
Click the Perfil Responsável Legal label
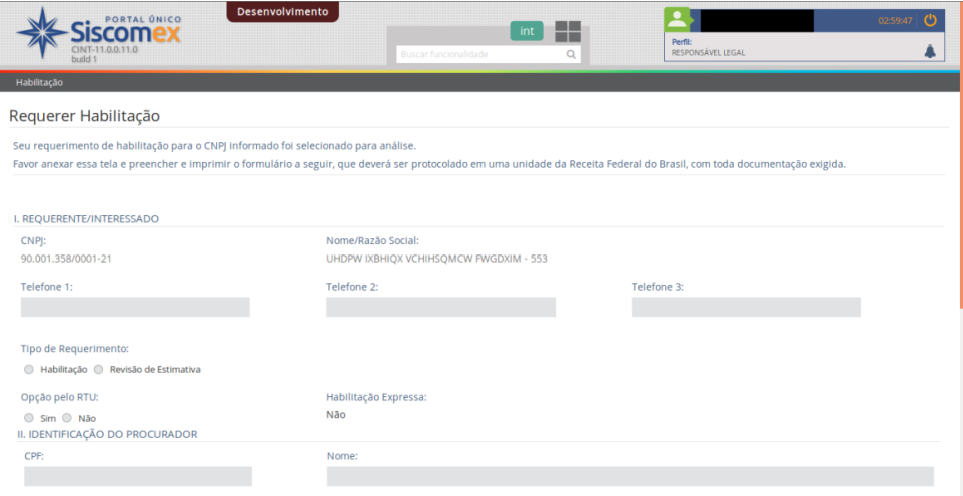point(708,48)
